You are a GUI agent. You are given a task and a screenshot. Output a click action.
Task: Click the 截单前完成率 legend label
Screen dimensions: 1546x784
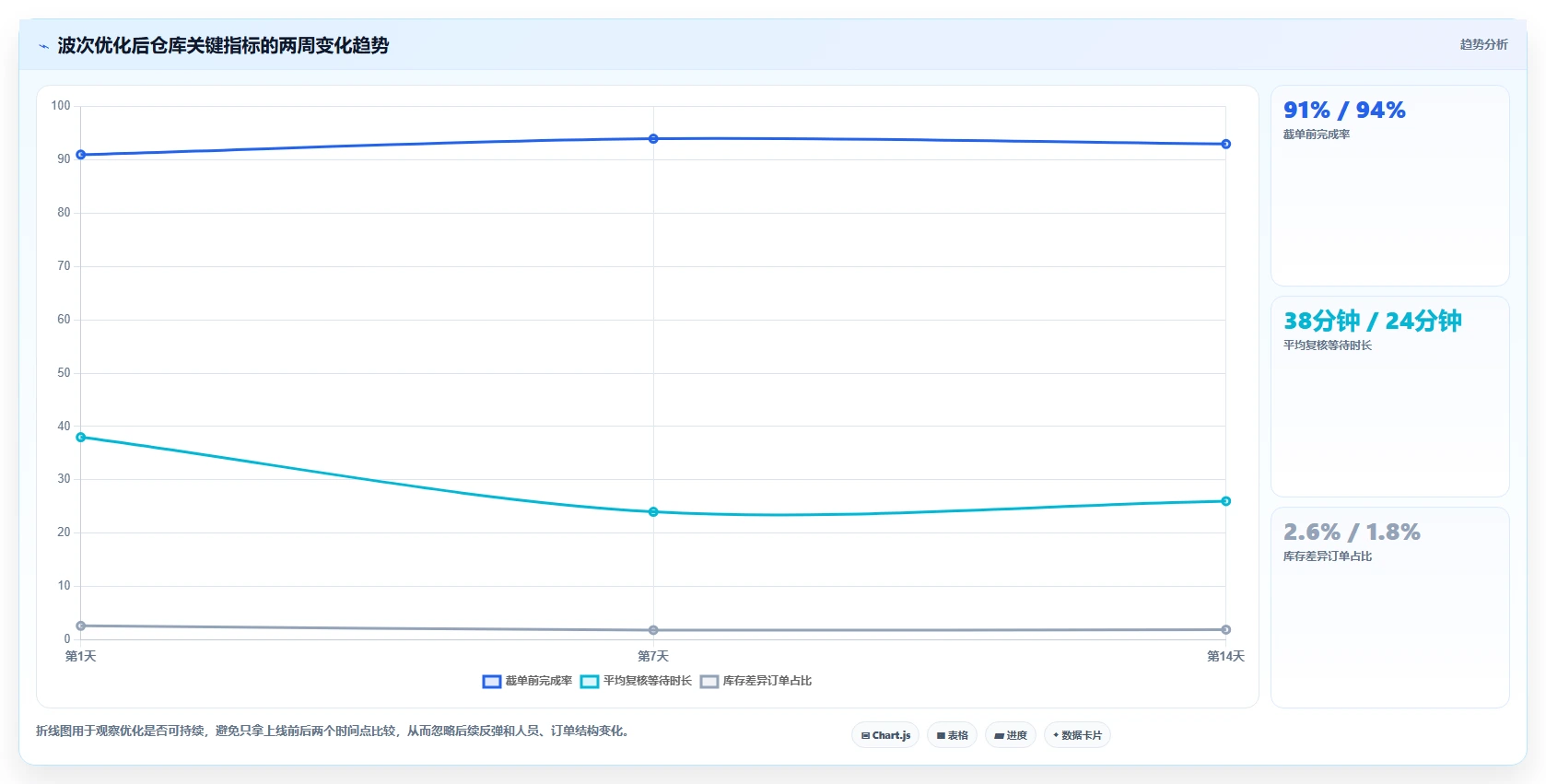point(539,681)
